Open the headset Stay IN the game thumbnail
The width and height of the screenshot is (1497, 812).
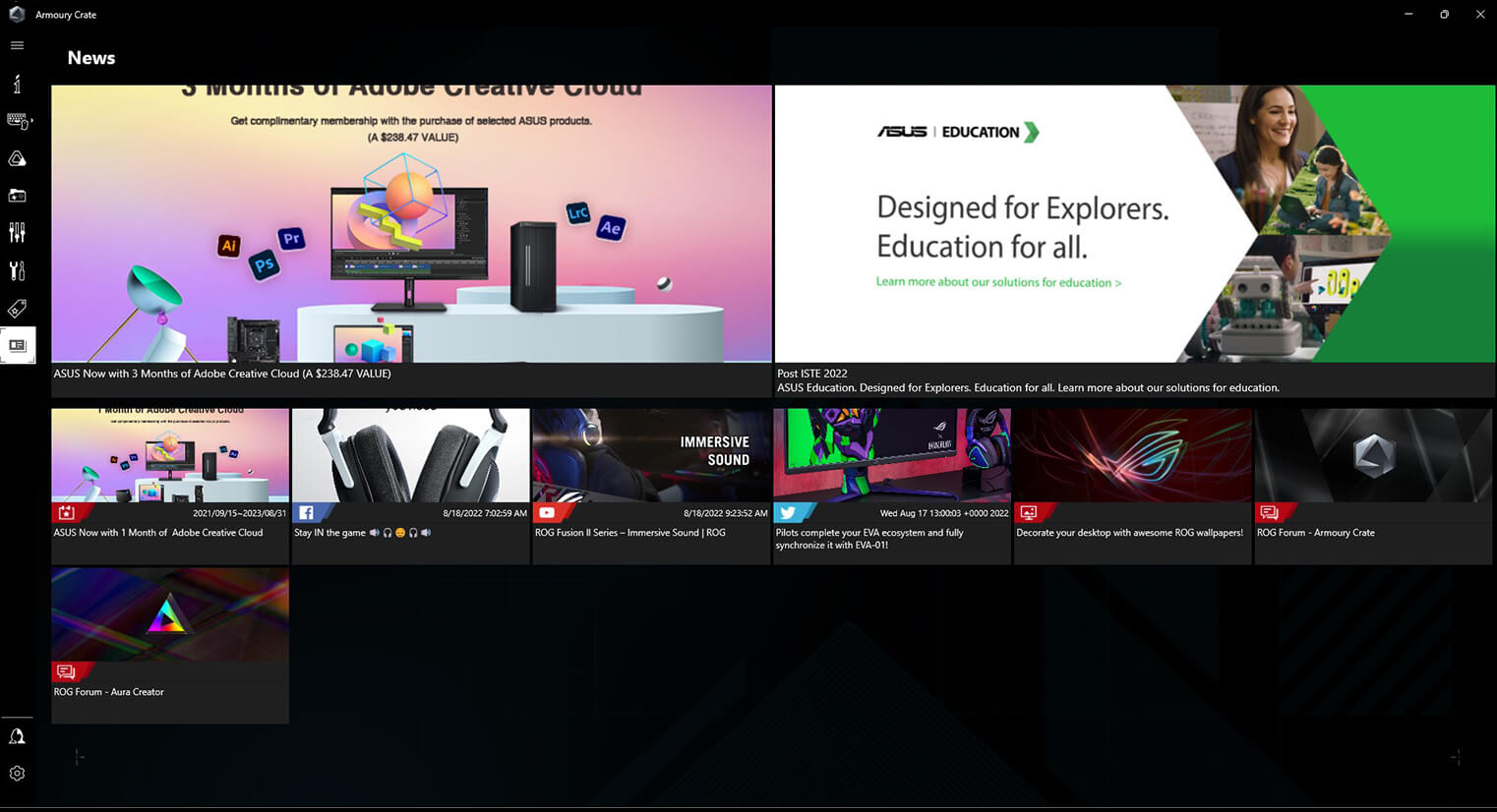(411, 455)
